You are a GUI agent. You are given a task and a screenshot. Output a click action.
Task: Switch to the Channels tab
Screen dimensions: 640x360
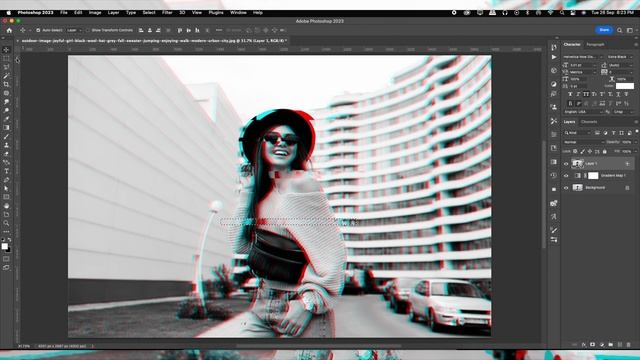(589, 122)
